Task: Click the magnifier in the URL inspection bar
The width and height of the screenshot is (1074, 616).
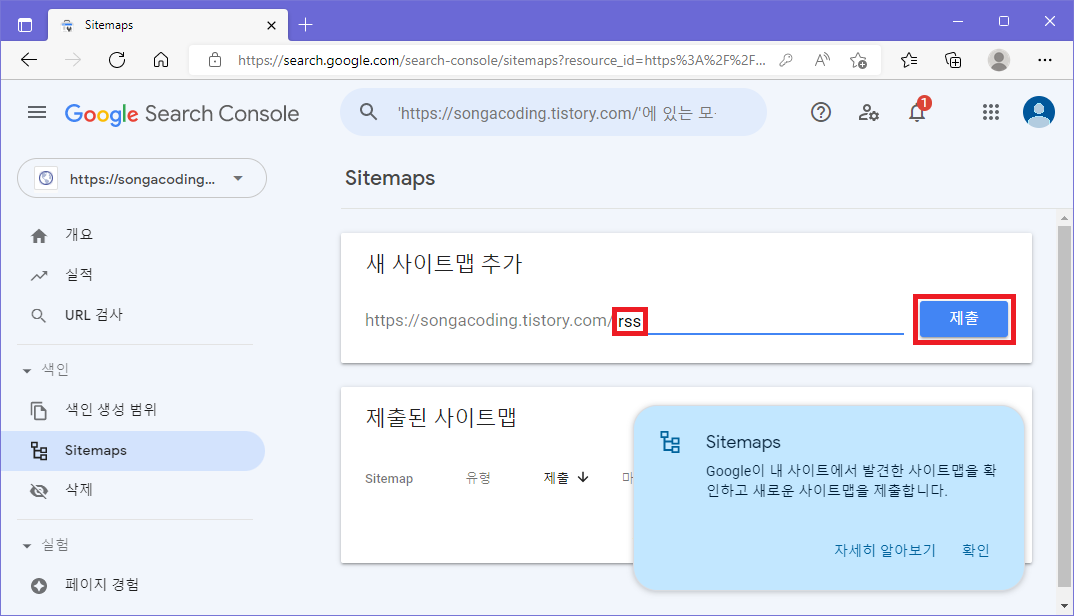Action: pyautogui.click(x=369, y=112)
